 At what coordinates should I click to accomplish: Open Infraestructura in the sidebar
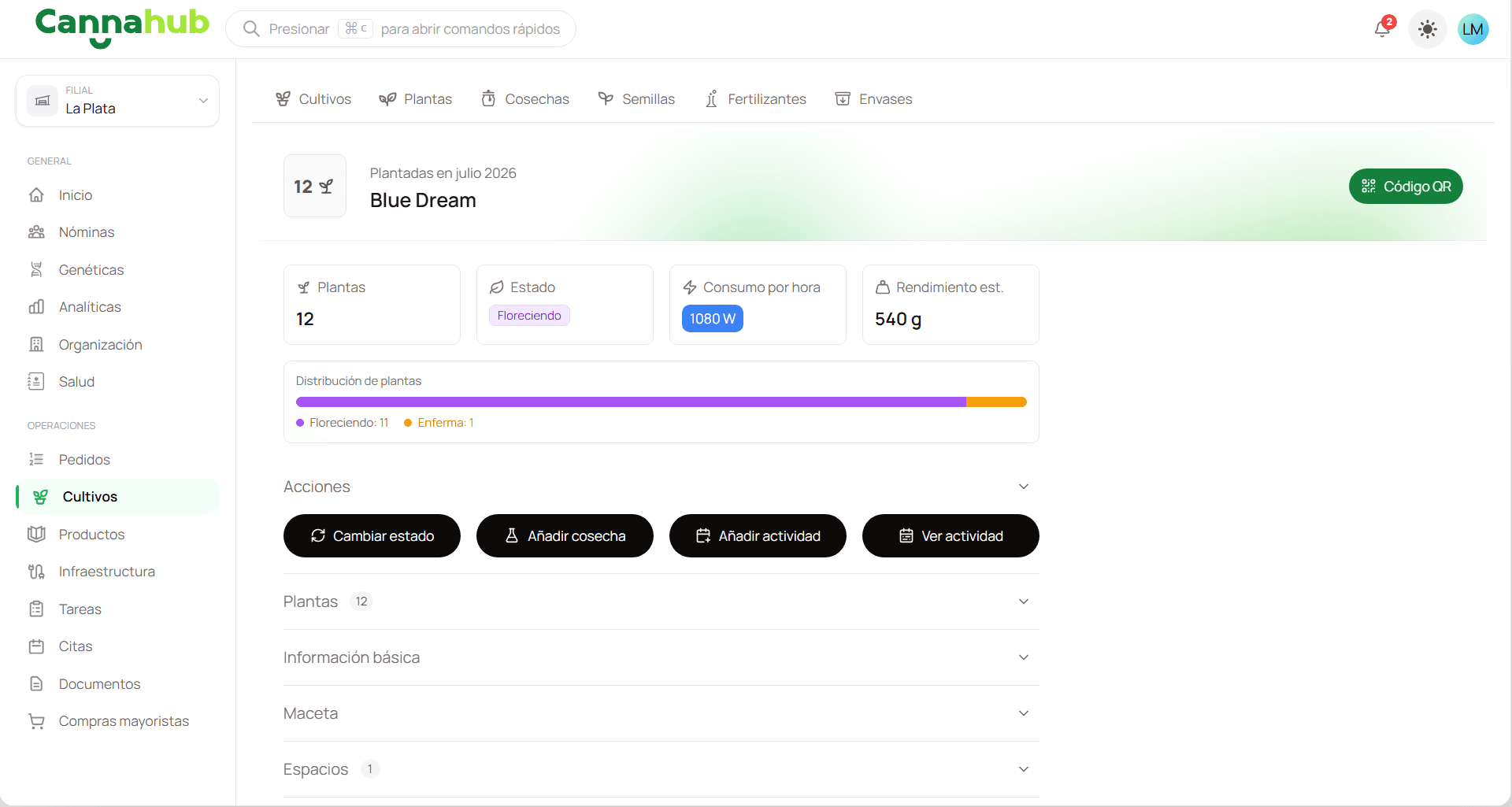[x=118, y=572]
